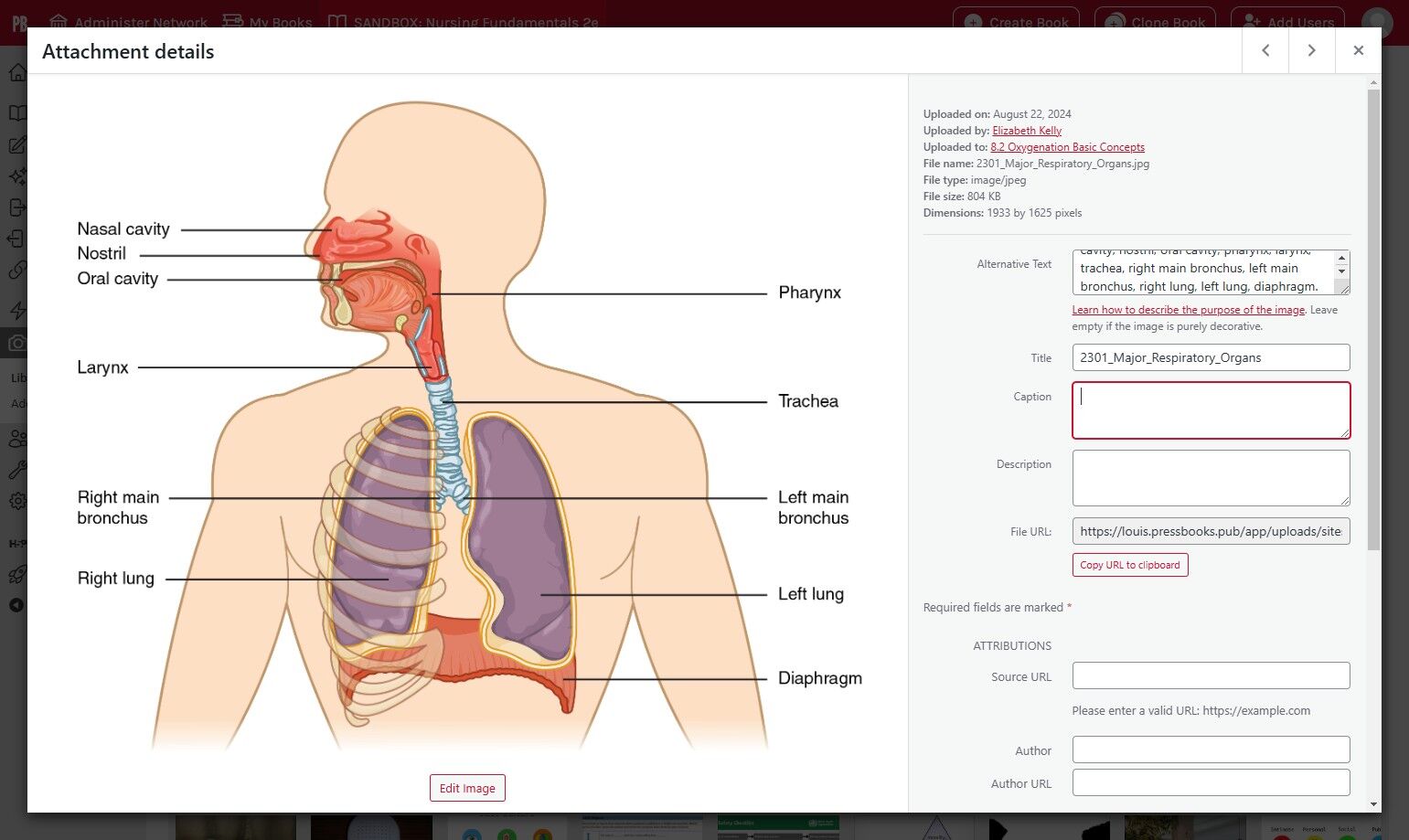1409x840 pixels.
Task: Click the Clone Book button in the top bar
Action: (x=1156, y=22)
